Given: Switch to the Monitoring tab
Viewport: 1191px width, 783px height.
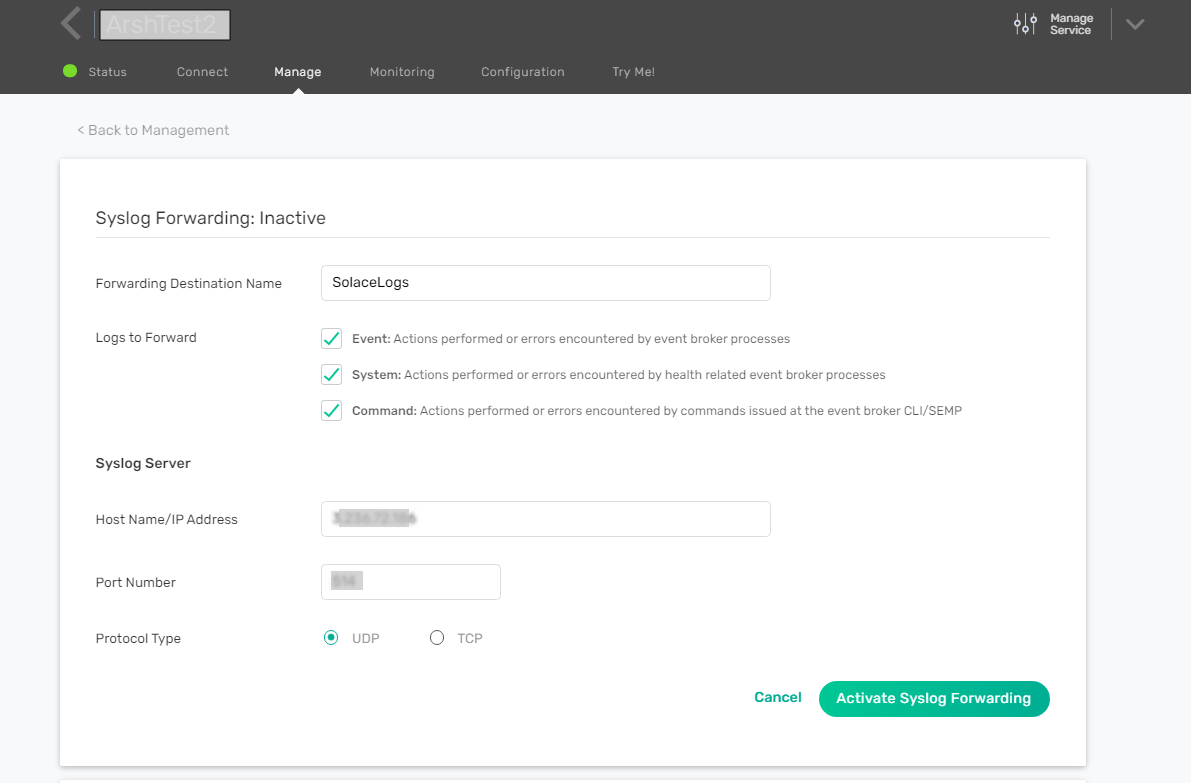Looking at the screenshot, I should 402,72.
